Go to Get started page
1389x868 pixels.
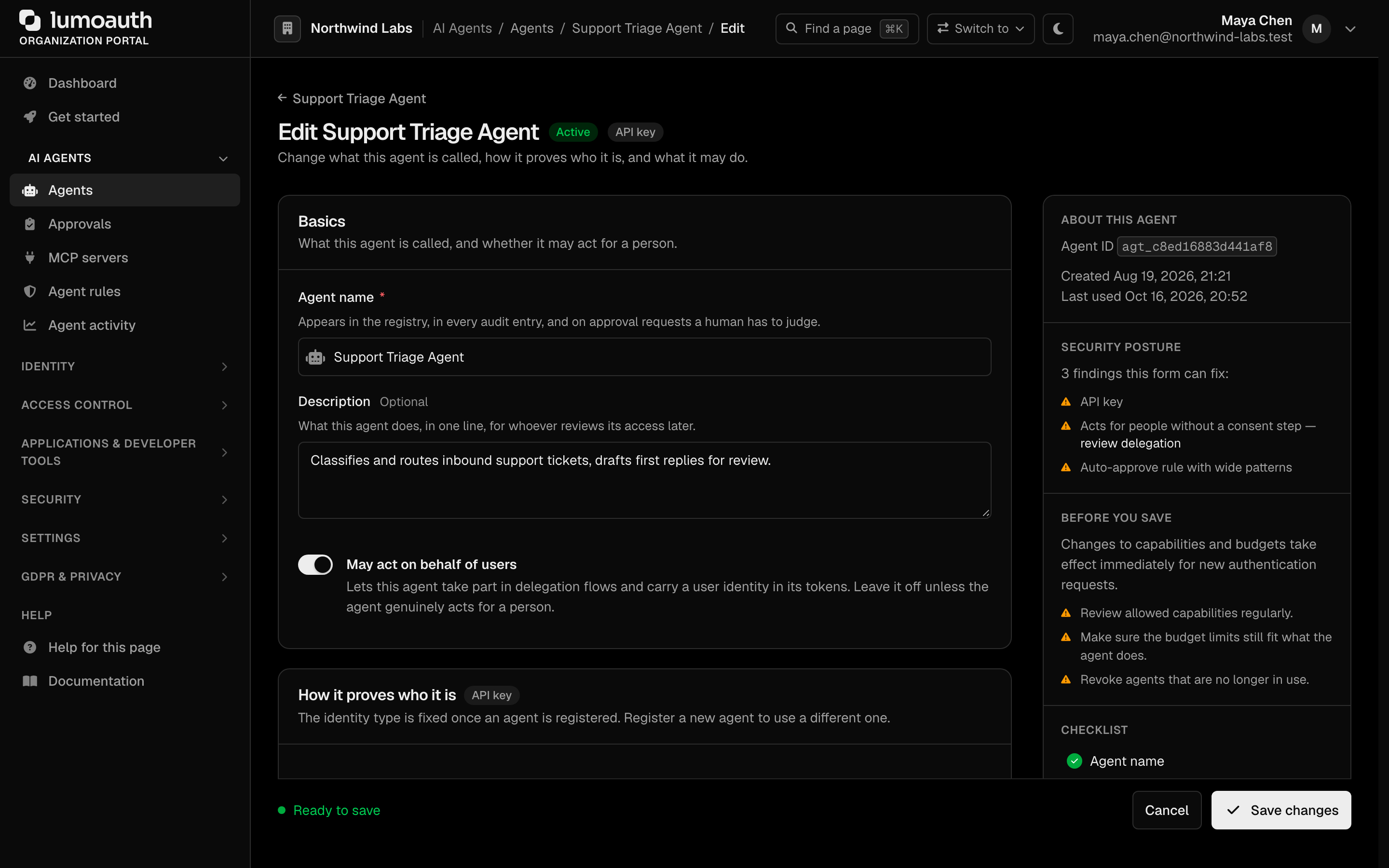point(124,117)
